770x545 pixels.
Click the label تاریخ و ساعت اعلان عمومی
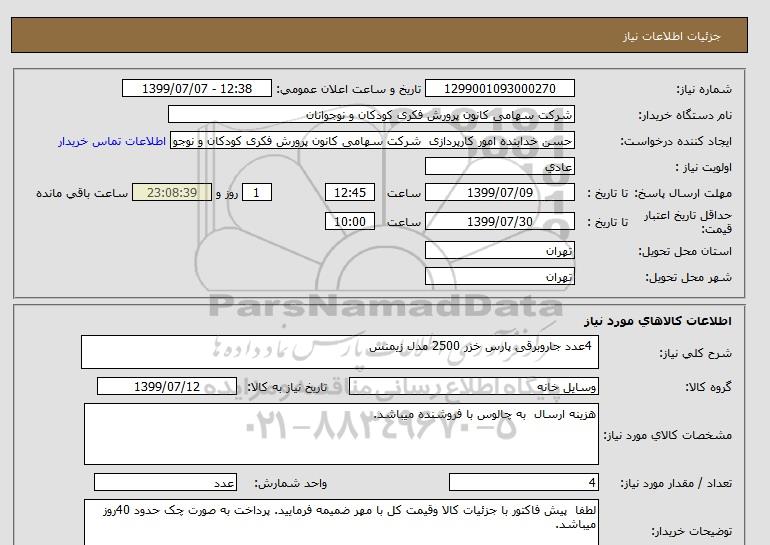coord(349,89)
